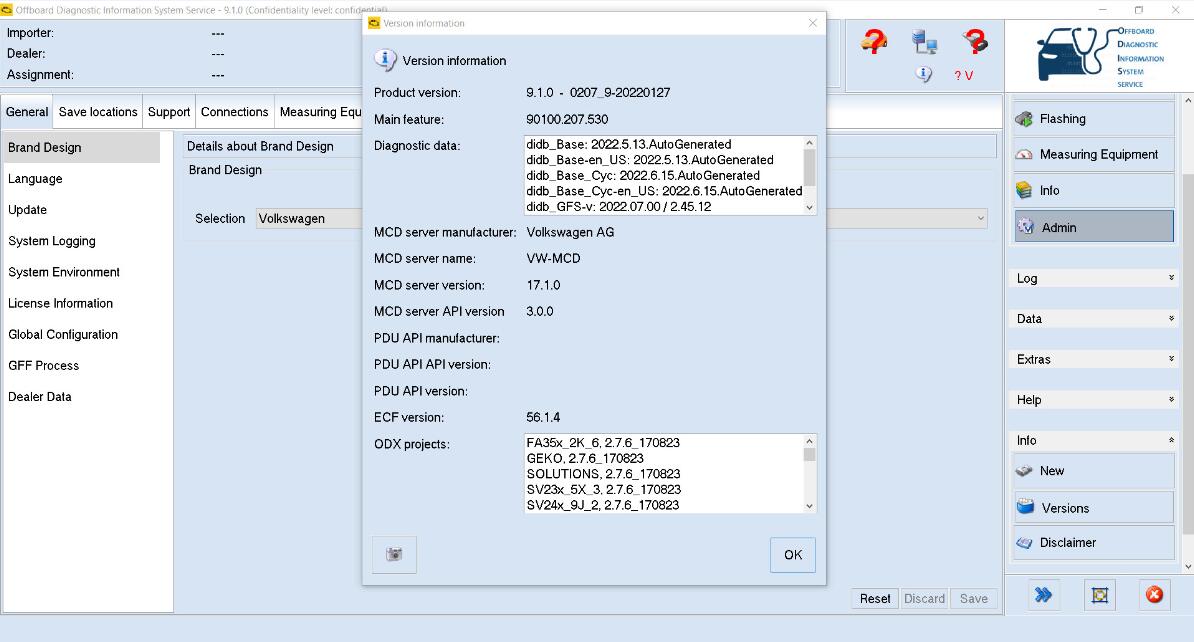
Task: Select System Logging in left list
Action: tap(81, 241)
